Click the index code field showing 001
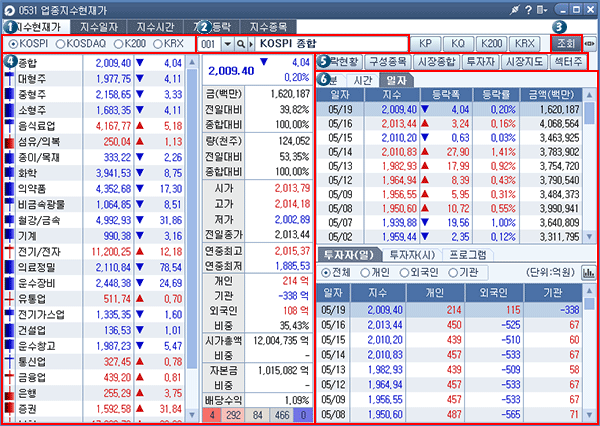Image resolution: width=600 pixels, height=426 pixels. pyautogui.click(x=209, y=44)
